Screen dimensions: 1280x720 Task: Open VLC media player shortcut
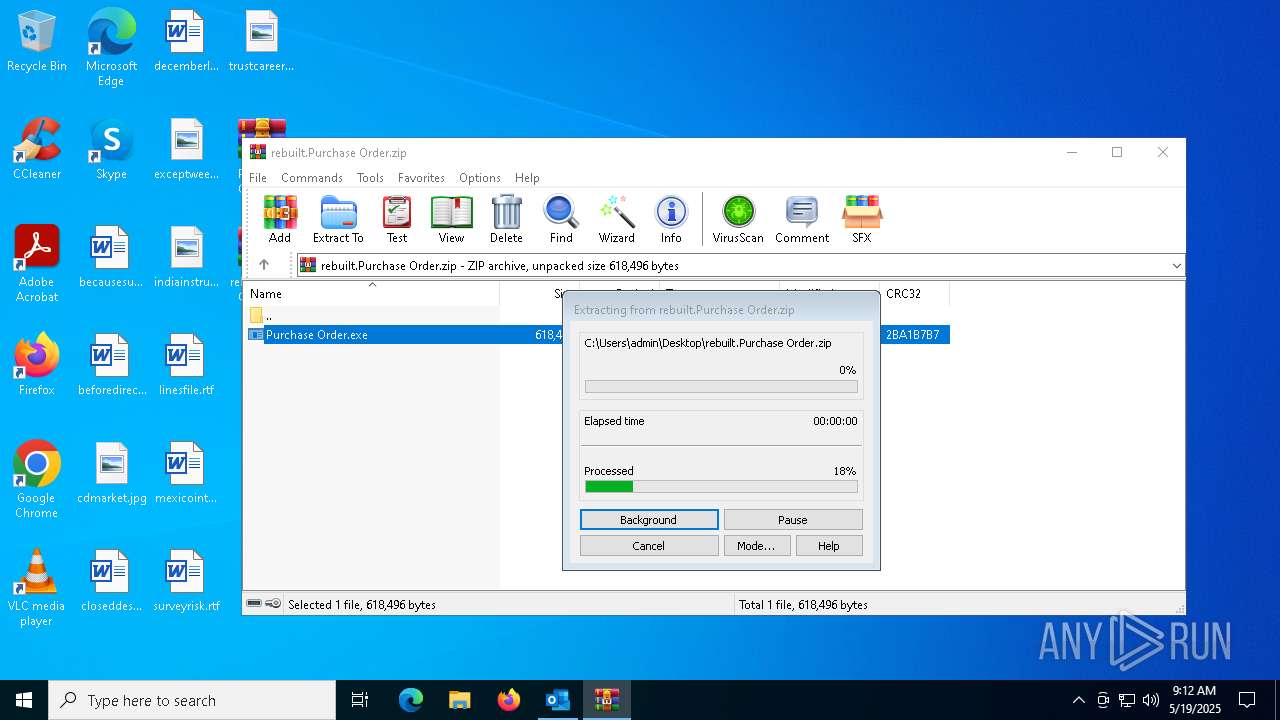pos(37,588)
